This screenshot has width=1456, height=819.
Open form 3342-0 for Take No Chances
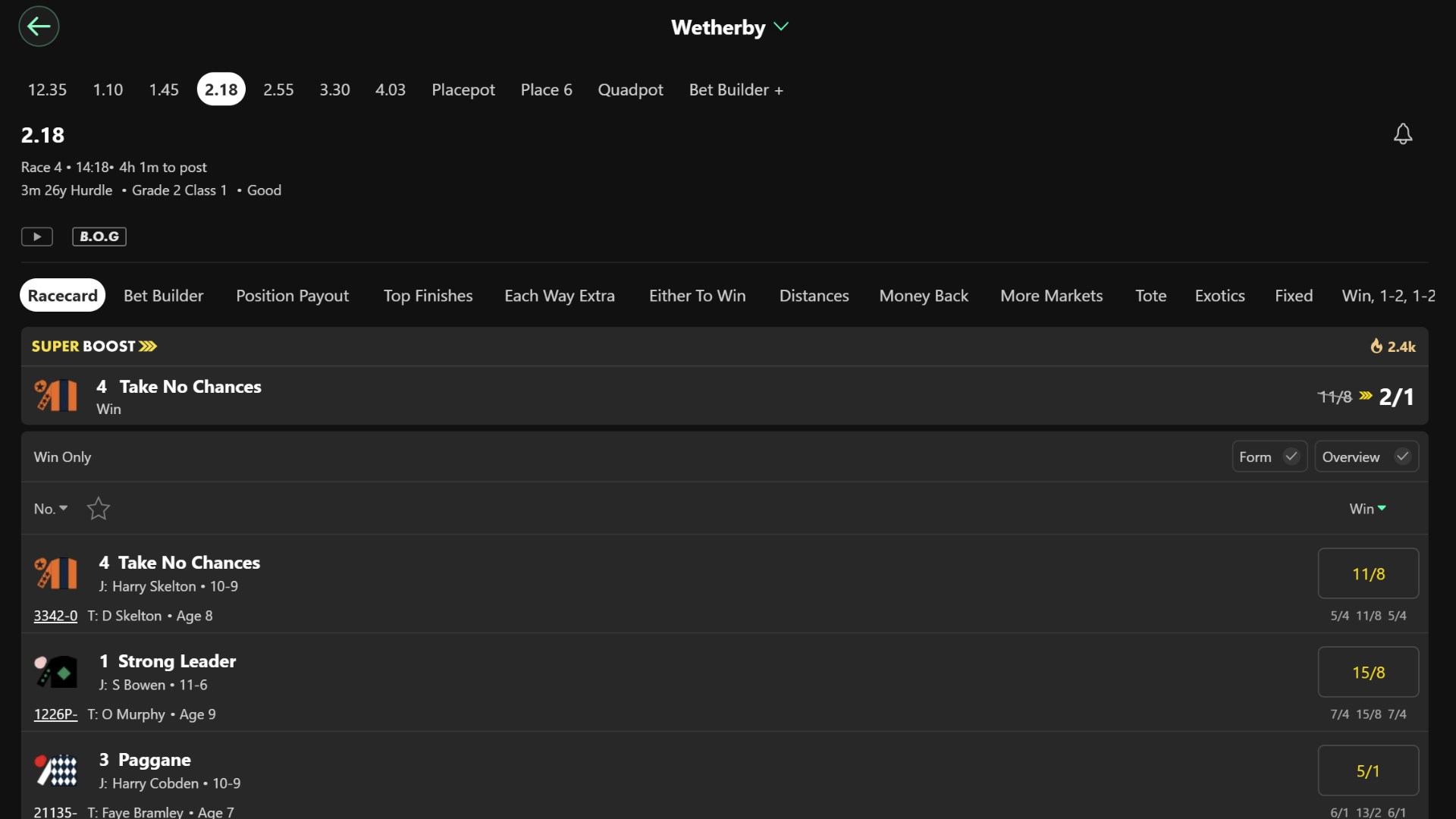[55, 616]
